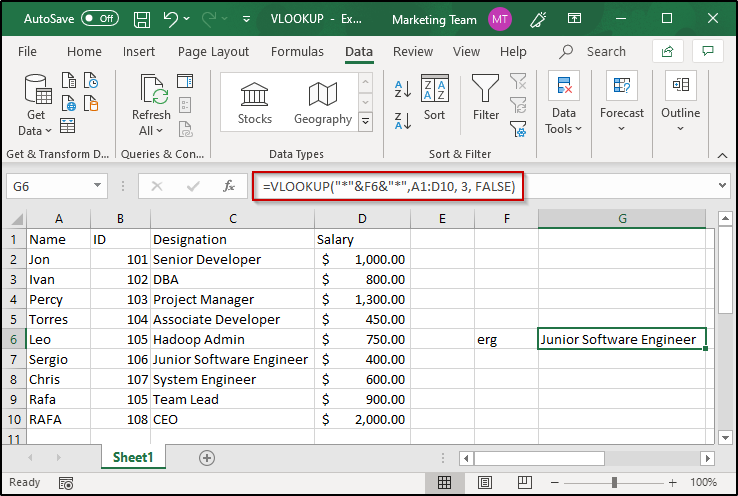Click the Salary header cell
The height and width of the screenshot is (496, 738).
[x=362, y=240]
